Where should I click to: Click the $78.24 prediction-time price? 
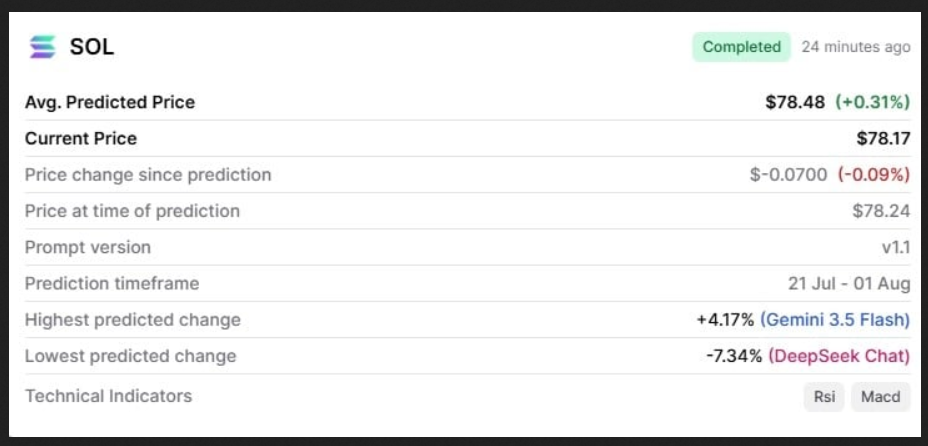coord(881,211)
